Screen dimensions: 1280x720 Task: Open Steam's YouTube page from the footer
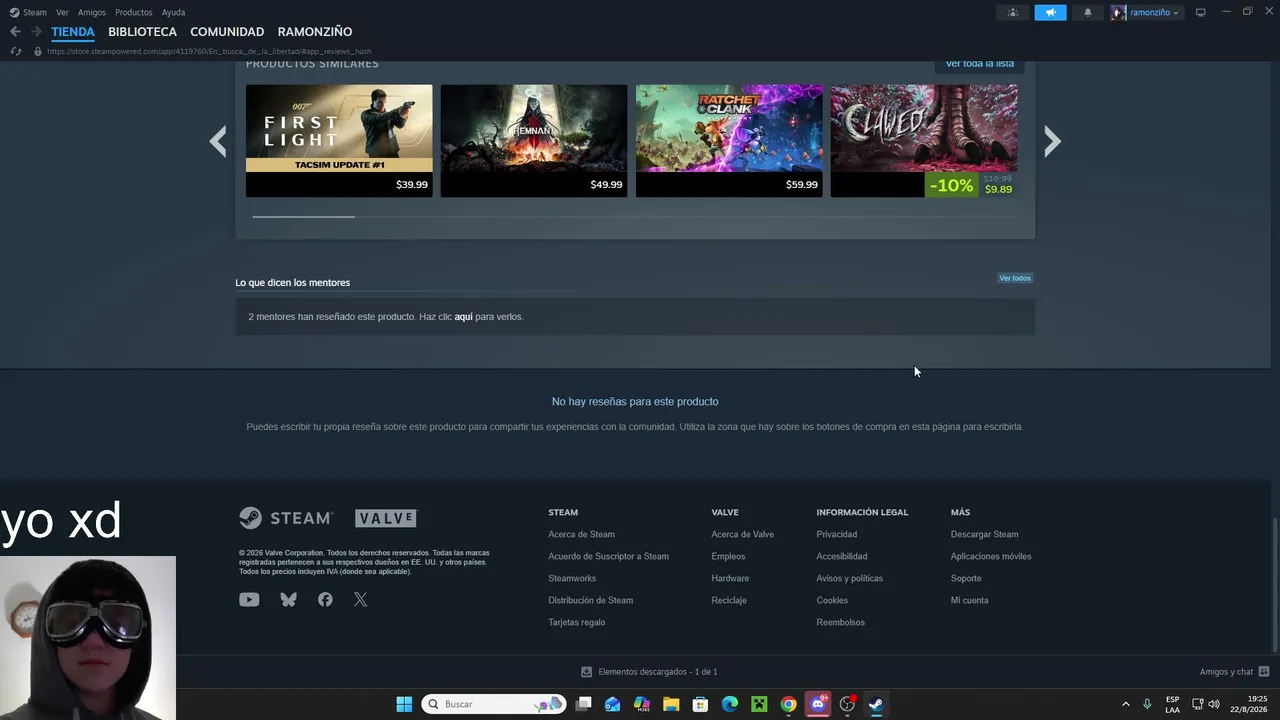[x=249, y=600]
